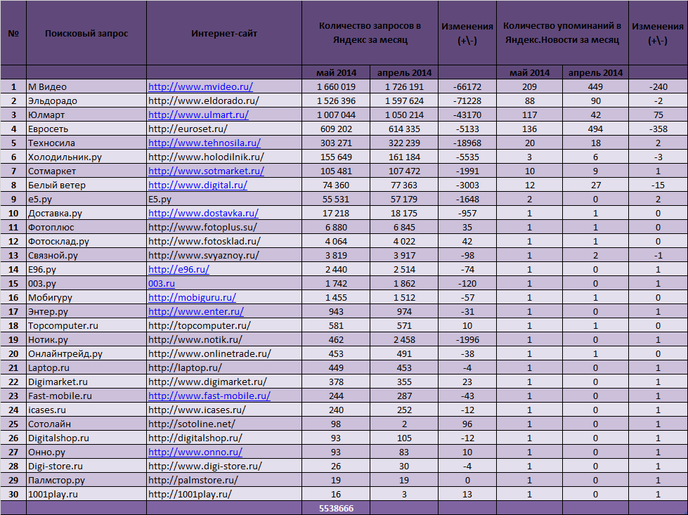Click the 'Онлайнтрейд.ру' cell

(86, 354)
